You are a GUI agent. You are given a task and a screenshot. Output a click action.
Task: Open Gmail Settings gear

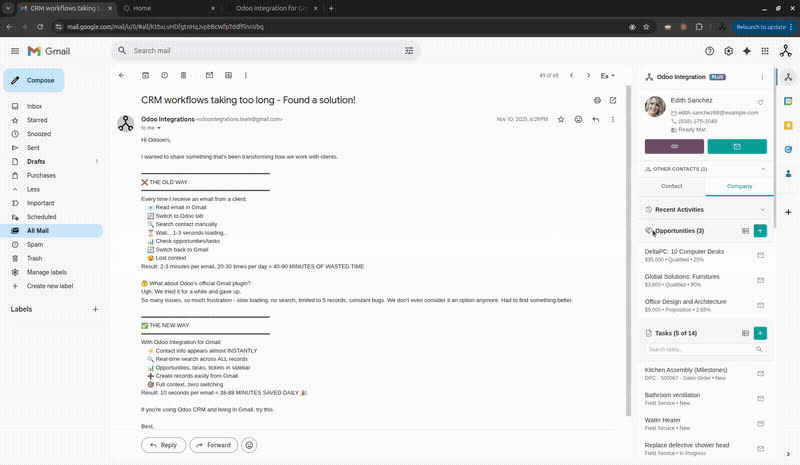coord(728,51)
